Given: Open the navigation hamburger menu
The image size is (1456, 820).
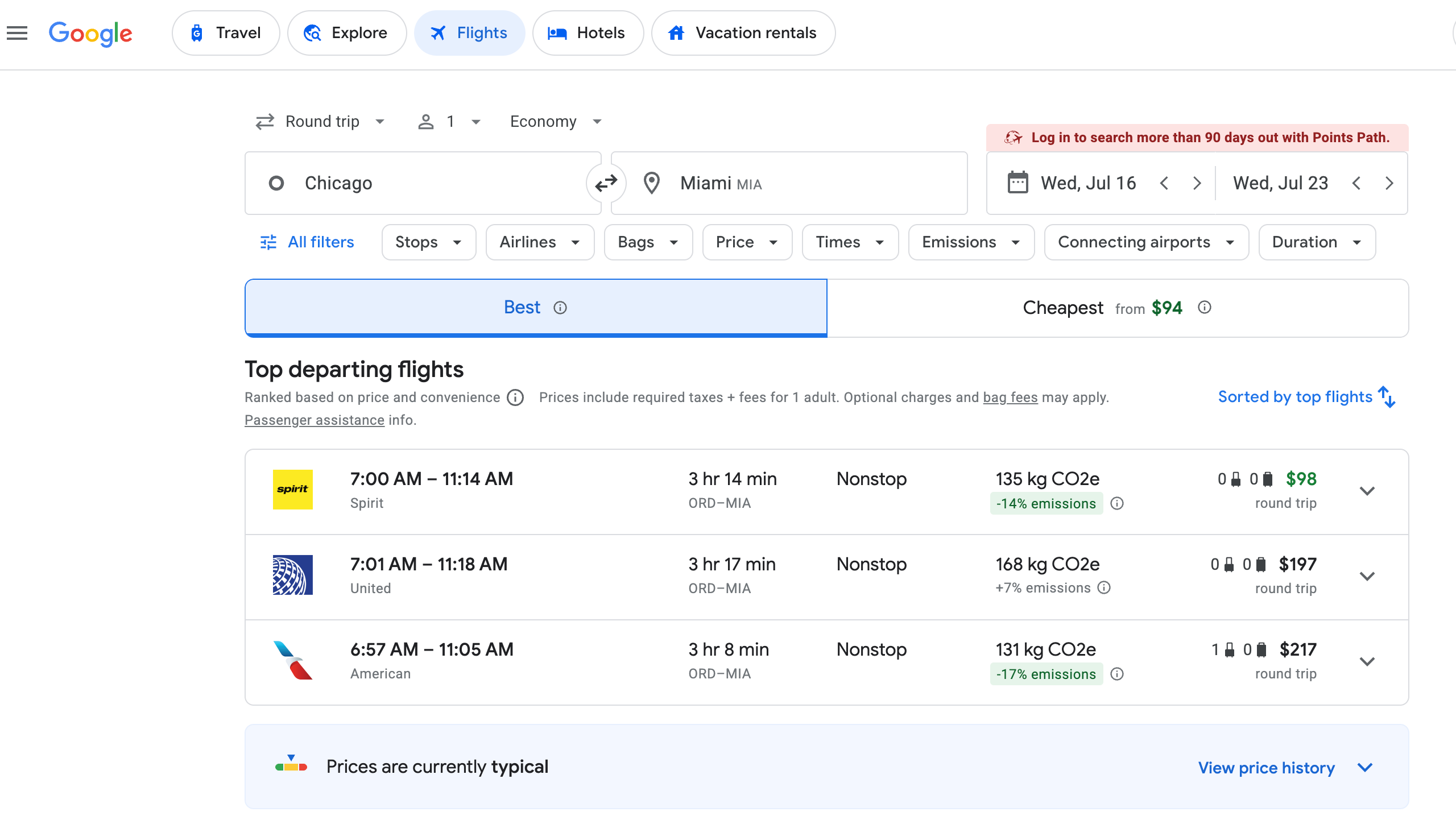Looking at the screenshot, I should [16, 32].
